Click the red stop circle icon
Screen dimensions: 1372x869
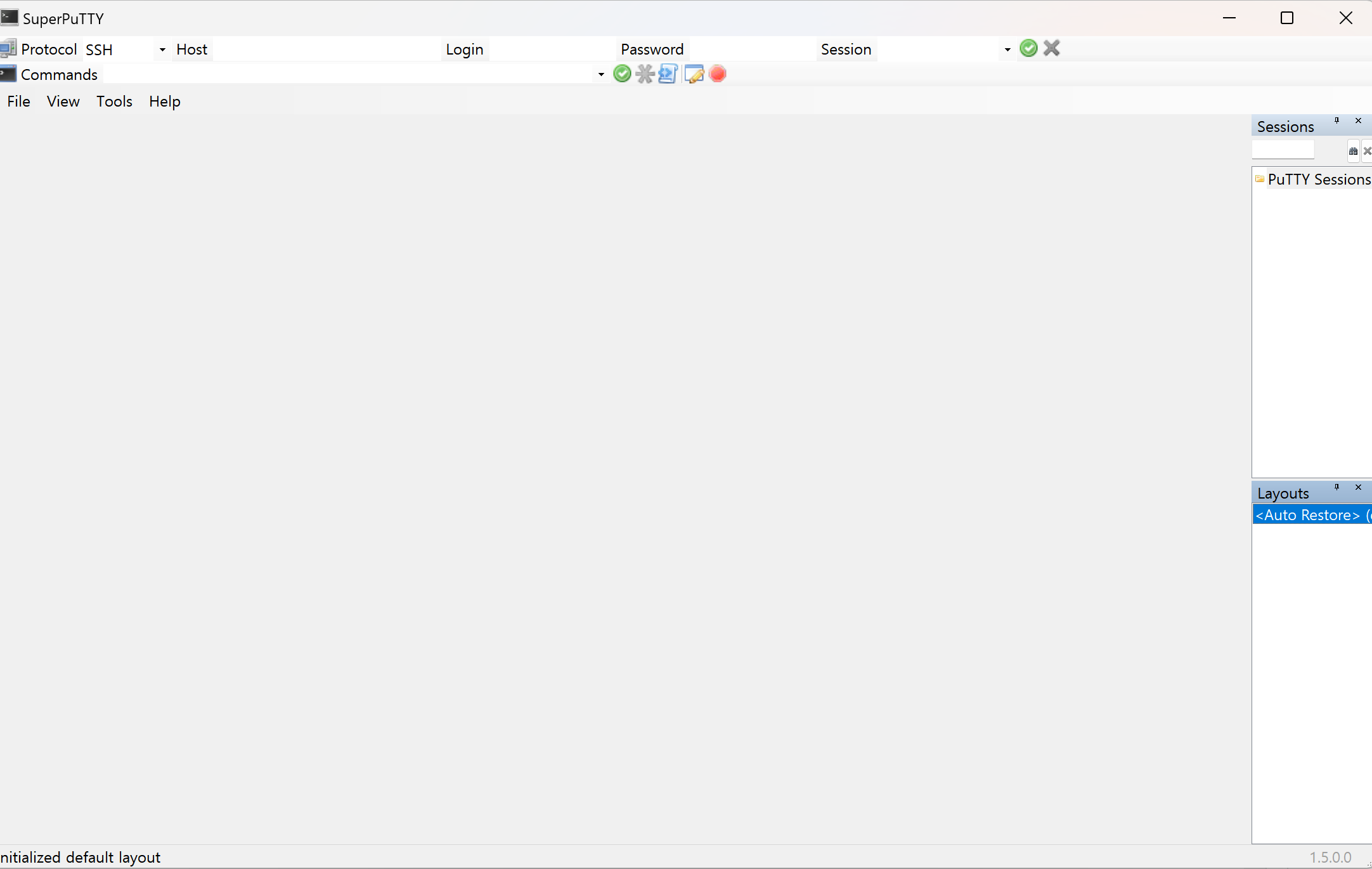[x=718, y=74]
